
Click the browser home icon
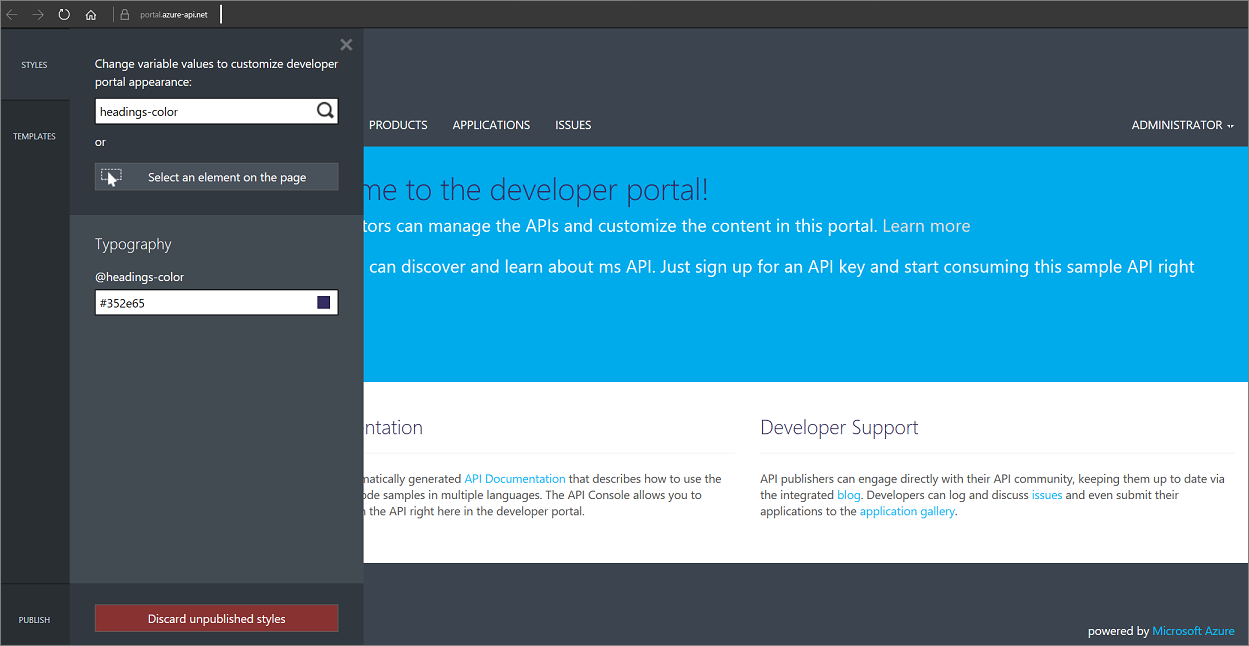90,14
